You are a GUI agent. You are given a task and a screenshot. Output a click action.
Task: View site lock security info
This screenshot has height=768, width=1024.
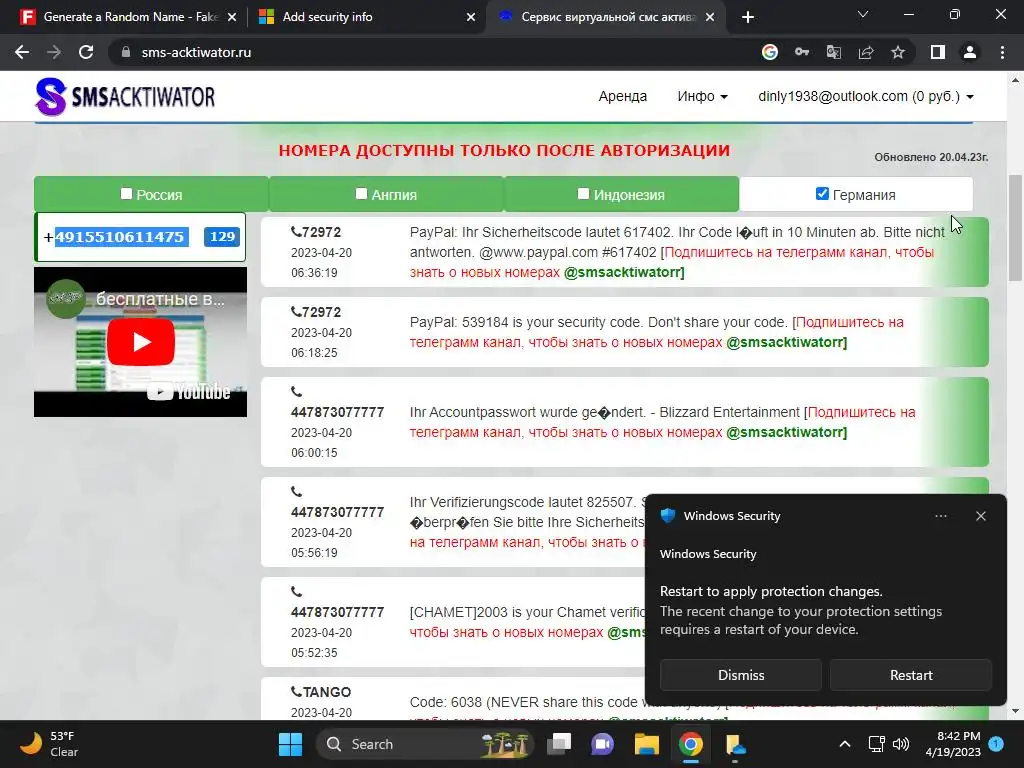pos(126,52)
